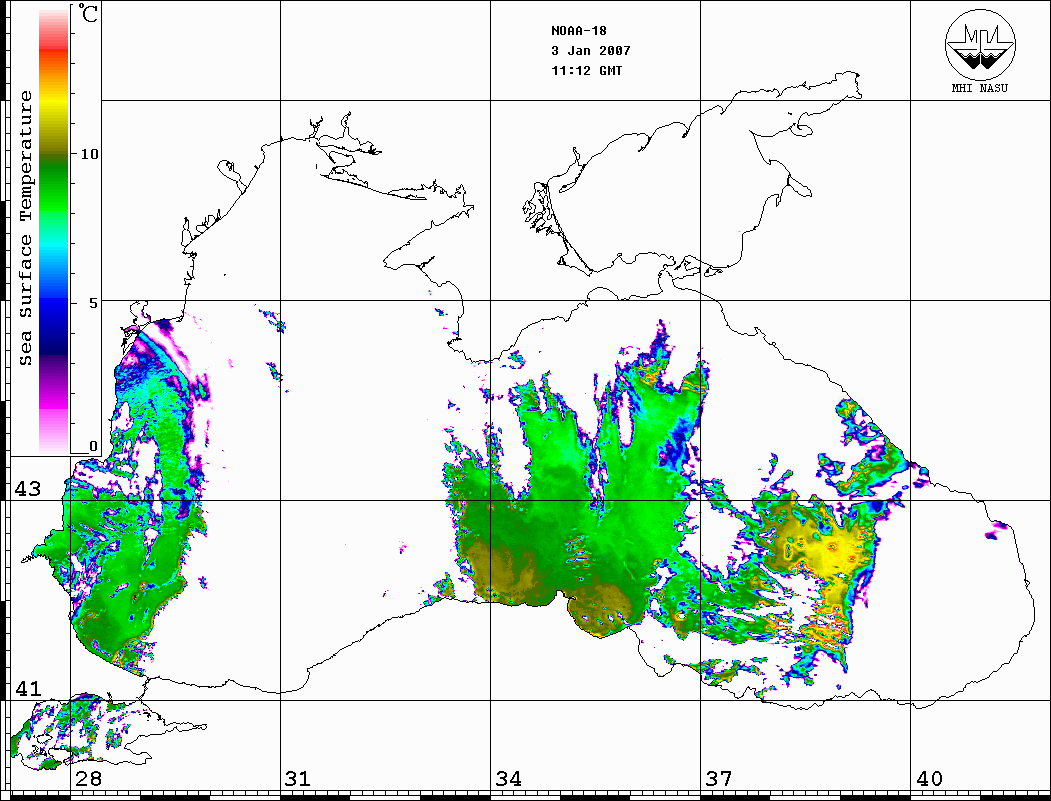Image resolution: width=1051 pixels, height=801 pixels.
Task: Click the MHI NASU logo emblem
Action: point(980,44)
